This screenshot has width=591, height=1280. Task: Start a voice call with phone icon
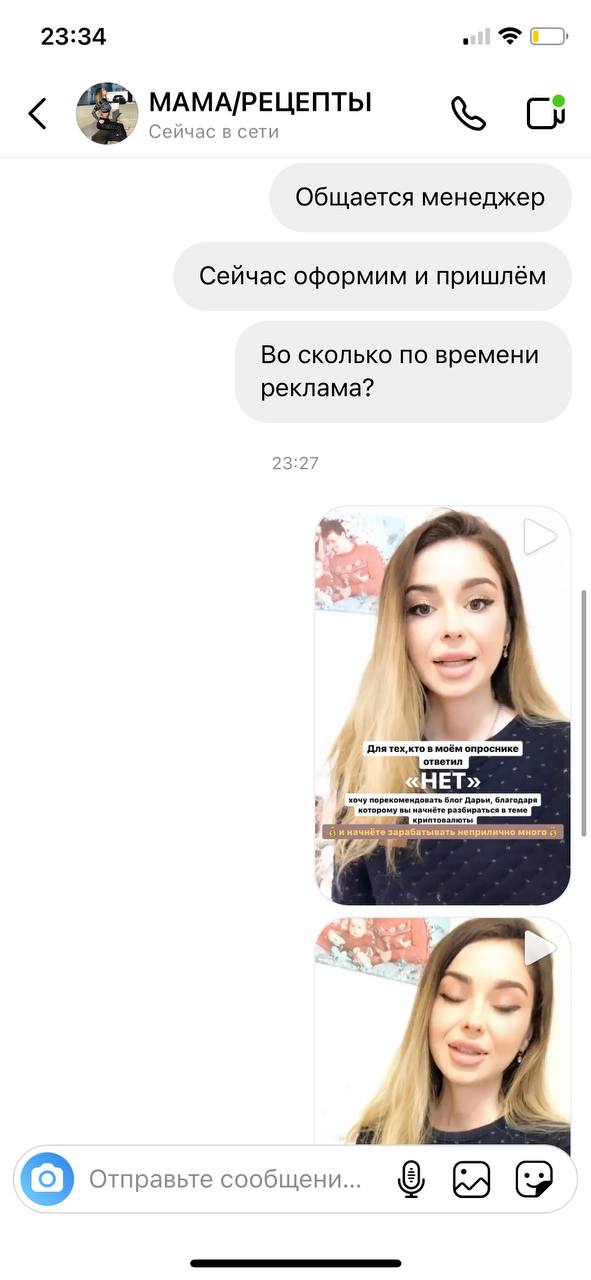[467, 113]
